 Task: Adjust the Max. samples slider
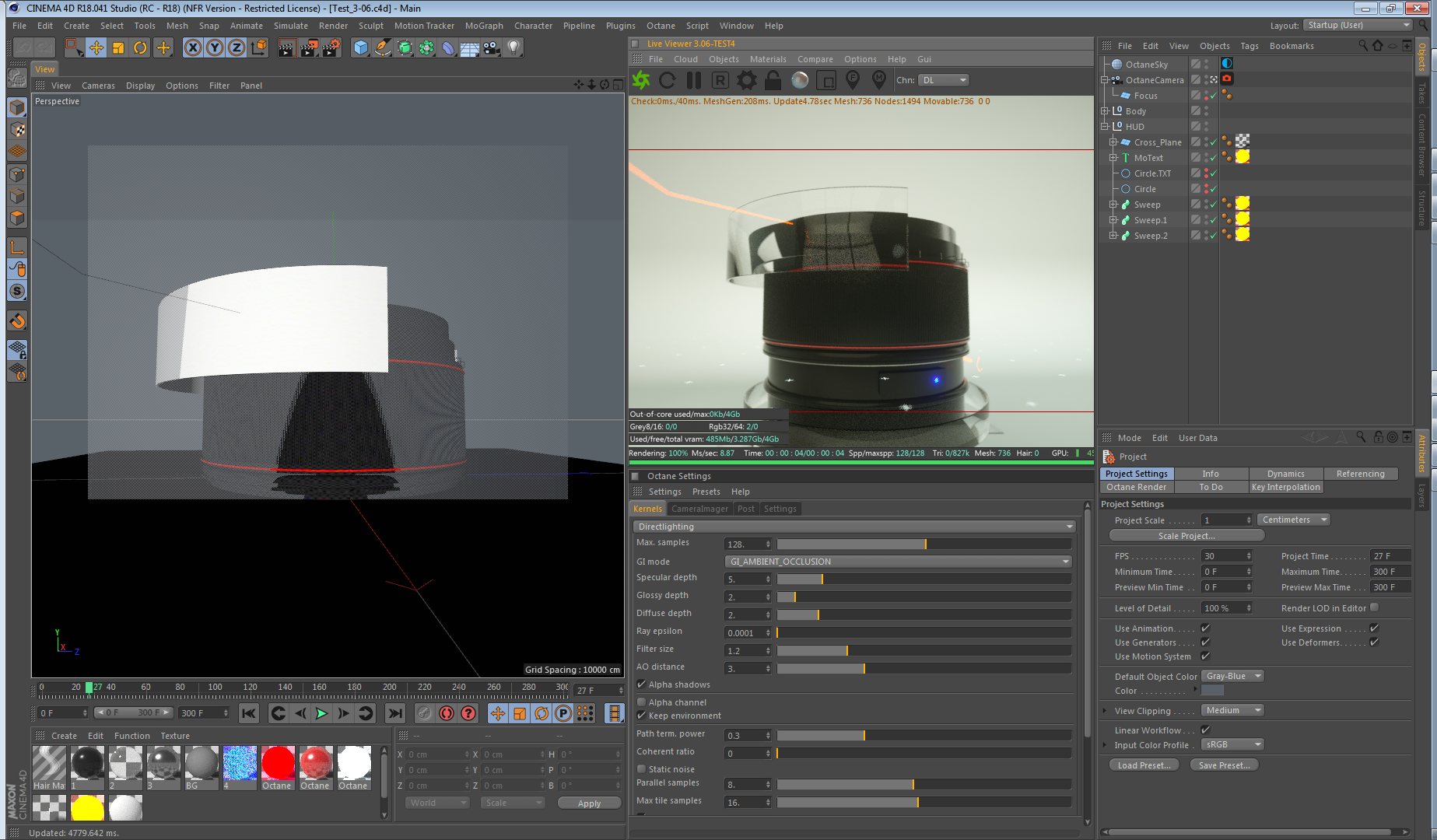924,544
